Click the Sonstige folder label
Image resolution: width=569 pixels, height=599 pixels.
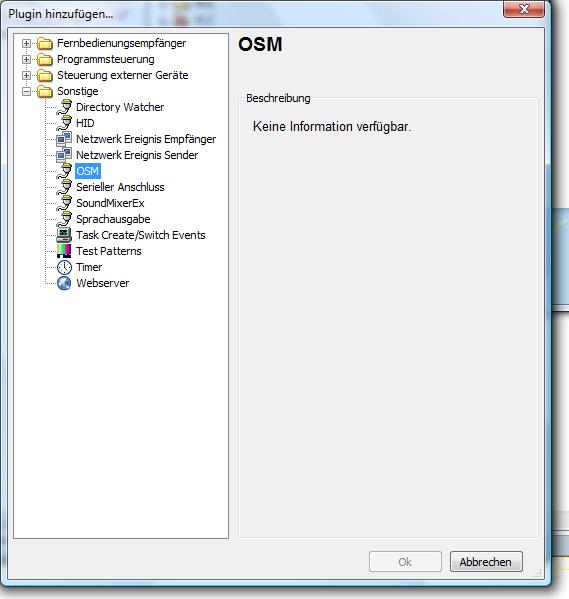coord(78,91)
